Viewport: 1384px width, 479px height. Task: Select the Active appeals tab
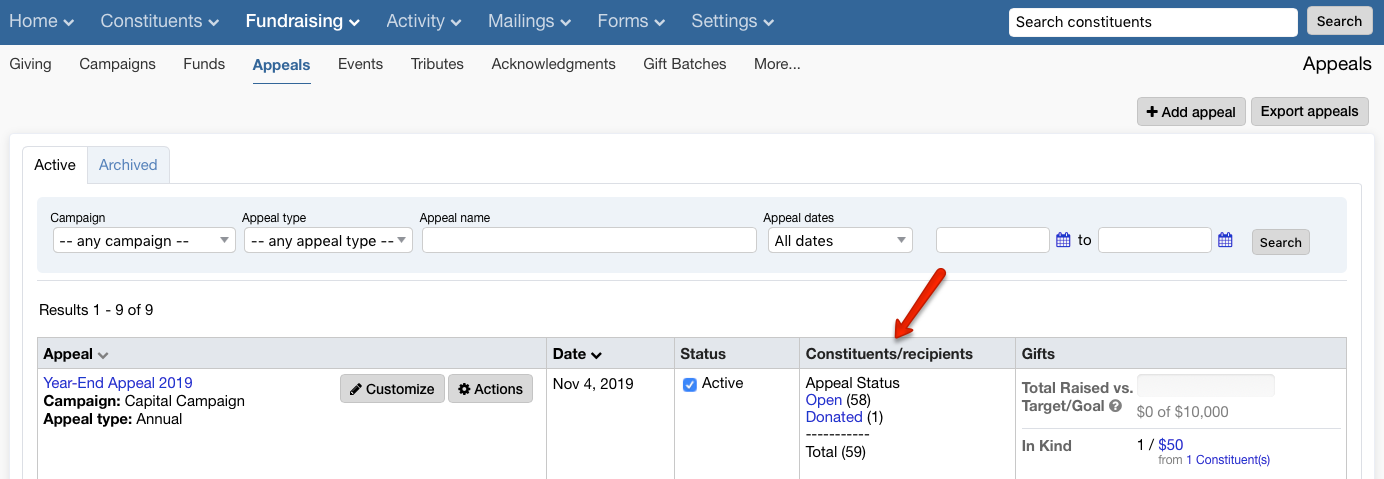[55, 165]
